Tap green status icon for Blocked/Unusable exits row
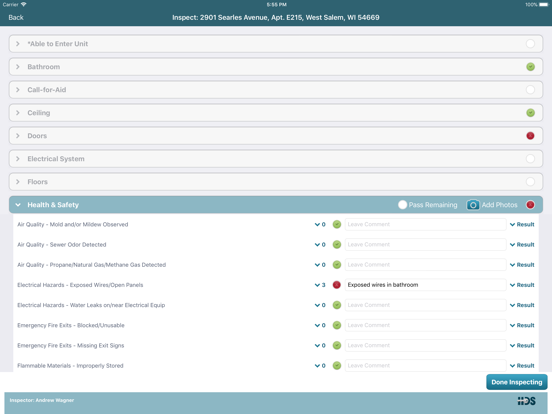This screenshot has width=552, height=414. point(337,325)
